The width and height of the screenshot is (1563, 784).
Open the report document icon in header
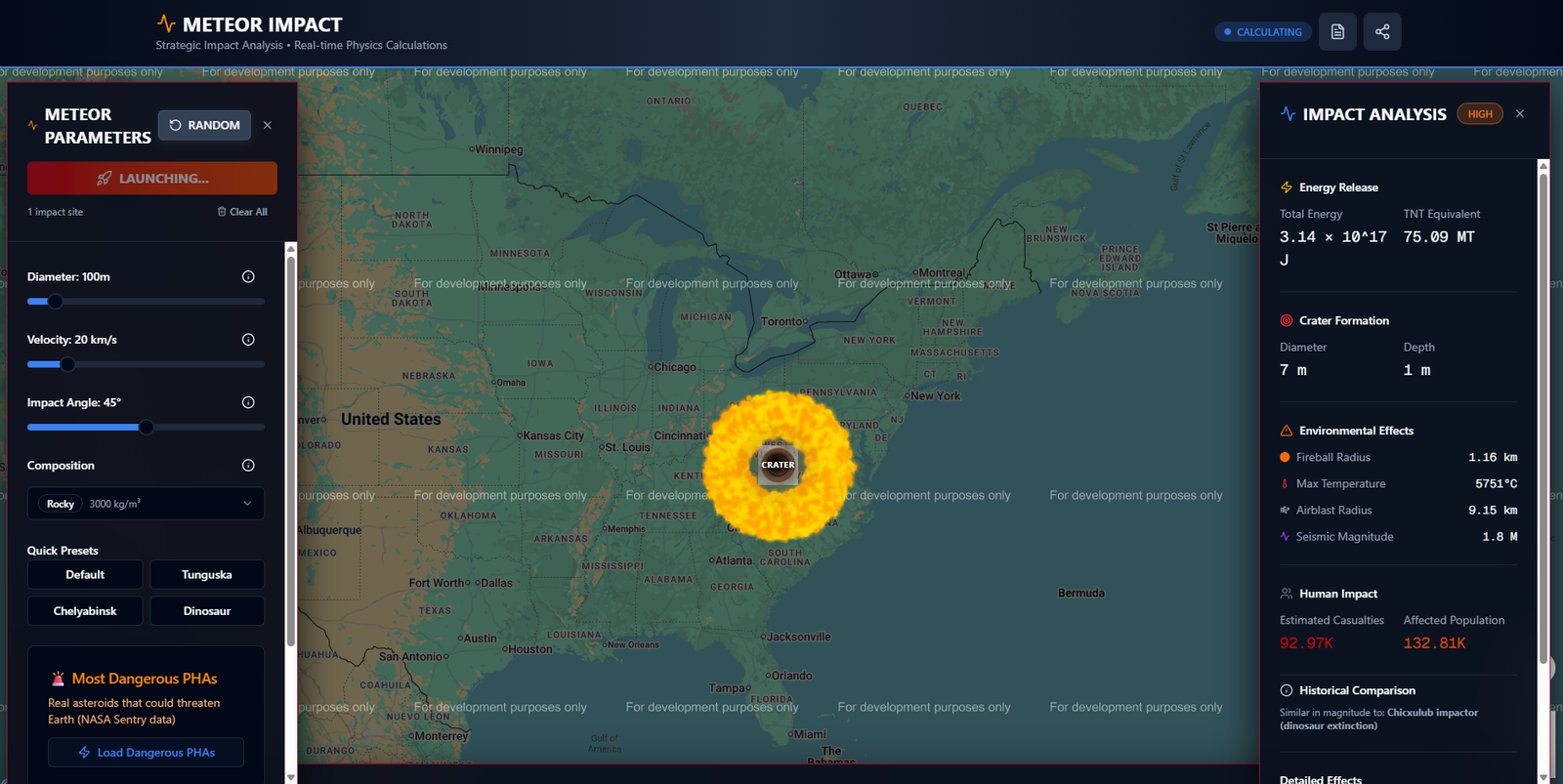[1337, 32]
